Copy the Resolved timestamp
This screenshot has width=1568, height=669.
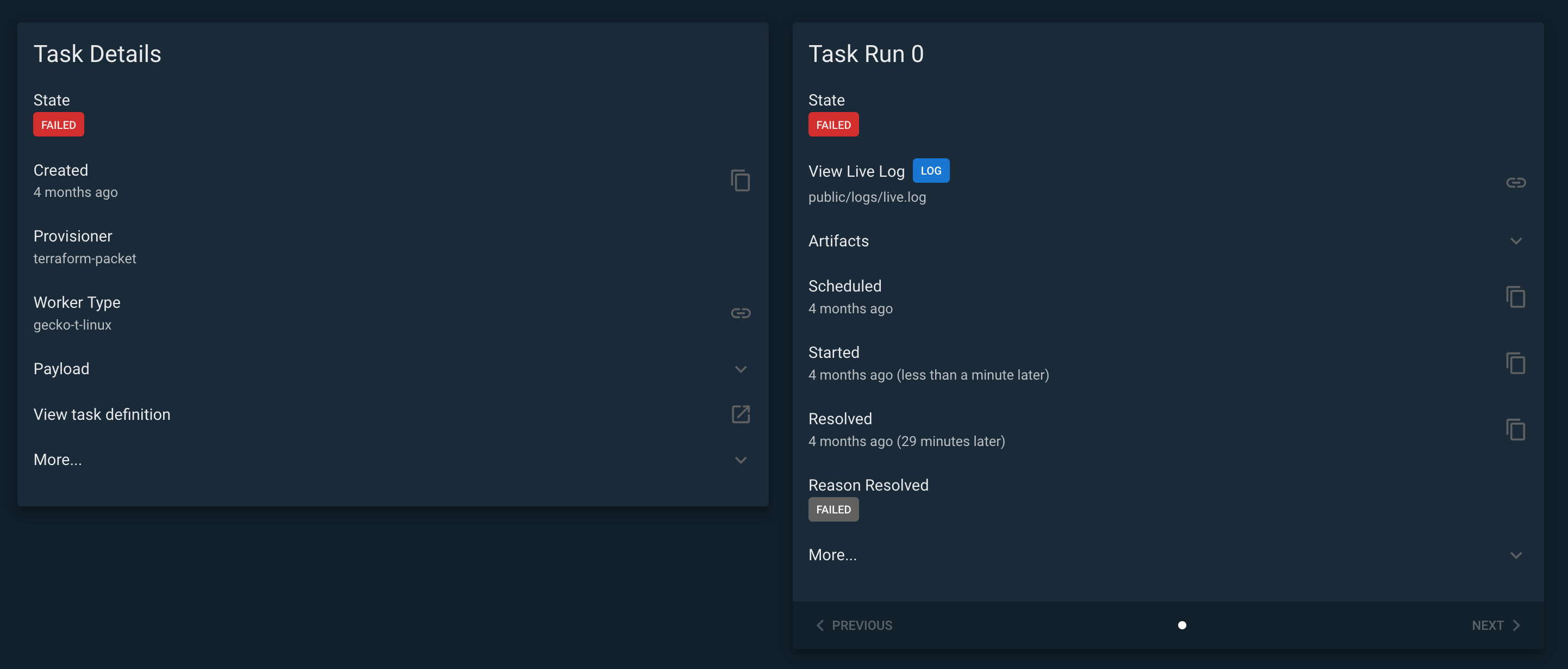(x=1515, y=429)
